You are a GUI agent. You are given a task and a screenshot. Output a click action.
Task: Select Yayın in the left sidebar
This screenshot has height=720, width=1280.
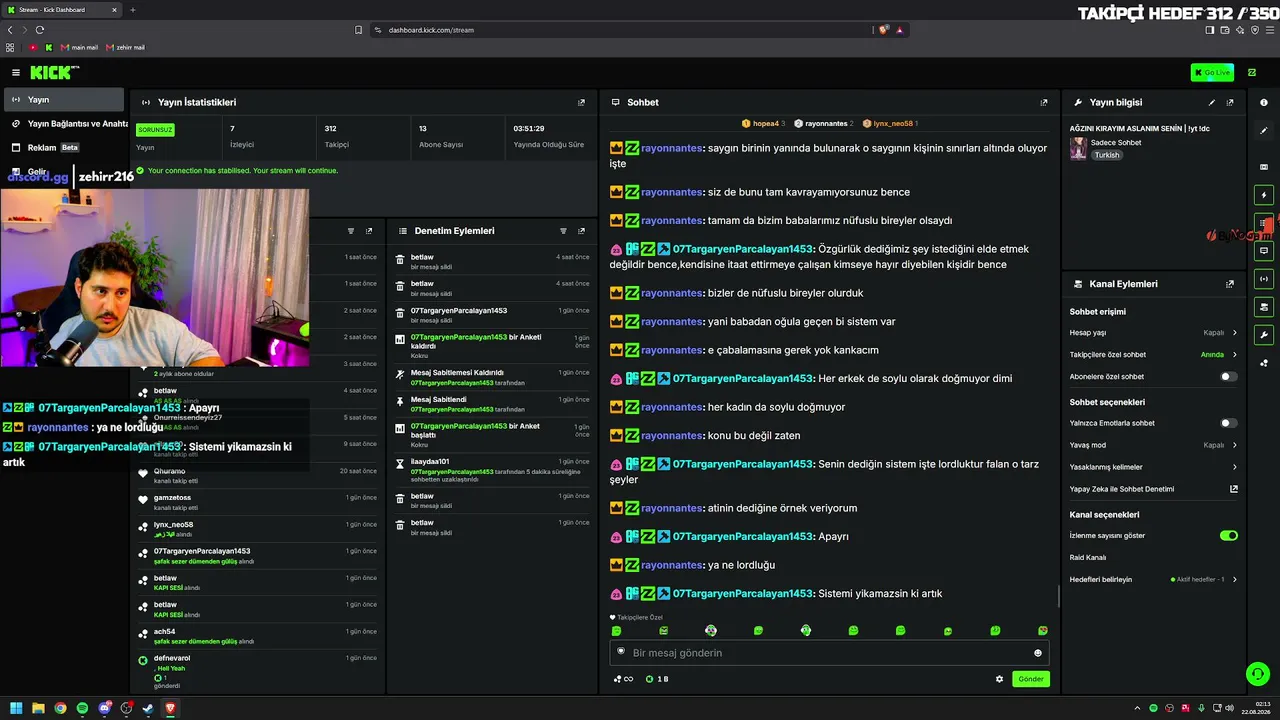point(64,100)
